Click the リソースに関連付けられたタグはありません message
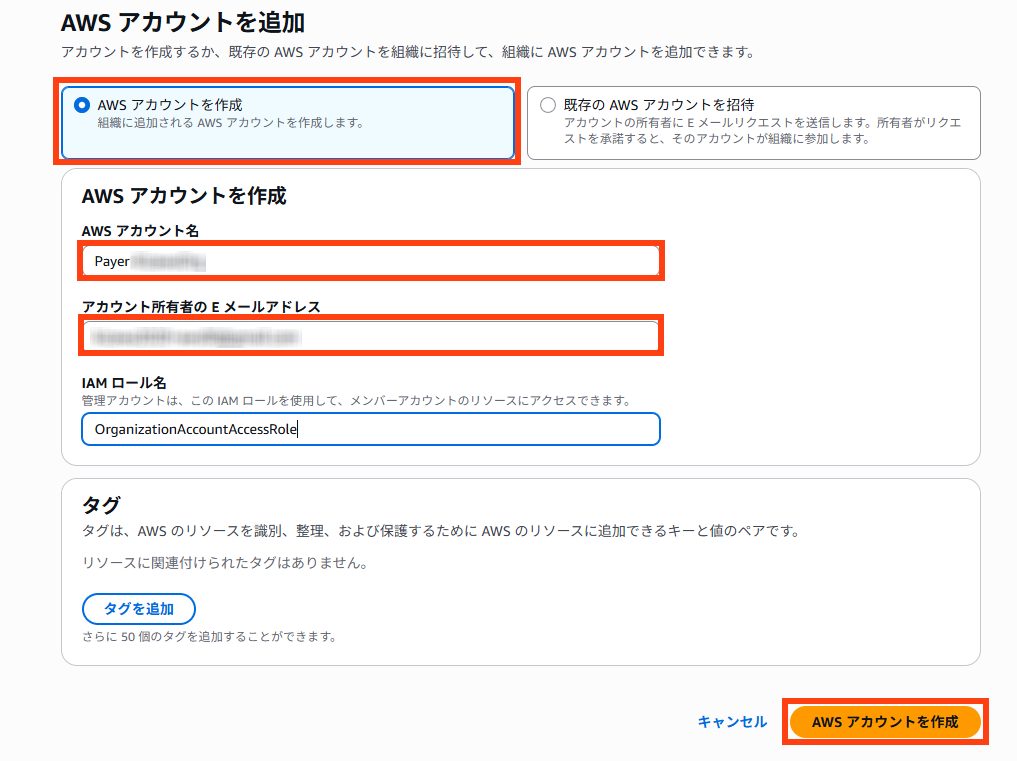 (225, 563)
